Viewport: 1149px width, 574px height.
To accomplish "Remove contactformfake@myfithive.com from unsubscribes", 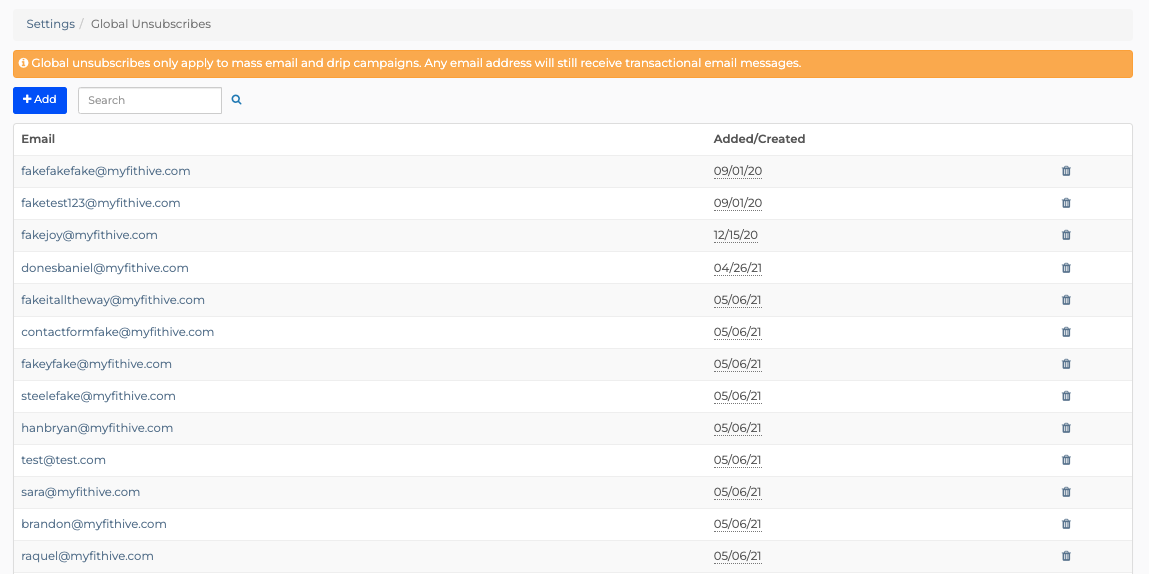I will (x=1066, y=332).
